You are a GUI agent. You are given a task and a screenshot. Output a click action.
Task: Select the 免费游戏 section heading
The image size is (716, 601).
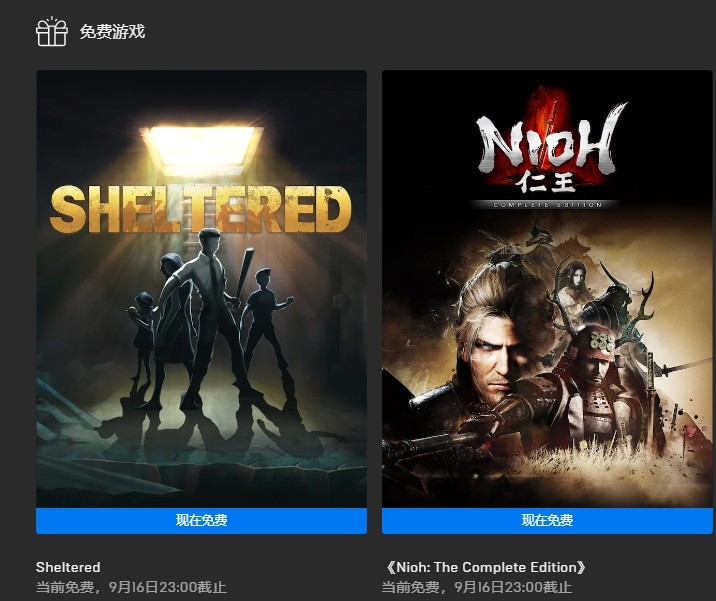pyautogui.click(x=112, y=32)
